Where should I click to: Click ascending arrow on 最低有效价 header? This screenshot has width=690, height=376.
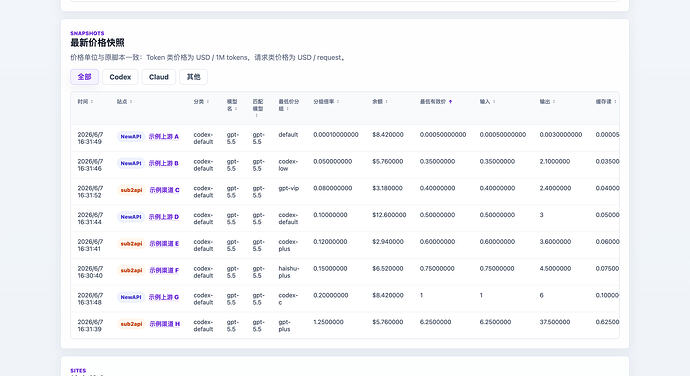(x=450, y=102)
